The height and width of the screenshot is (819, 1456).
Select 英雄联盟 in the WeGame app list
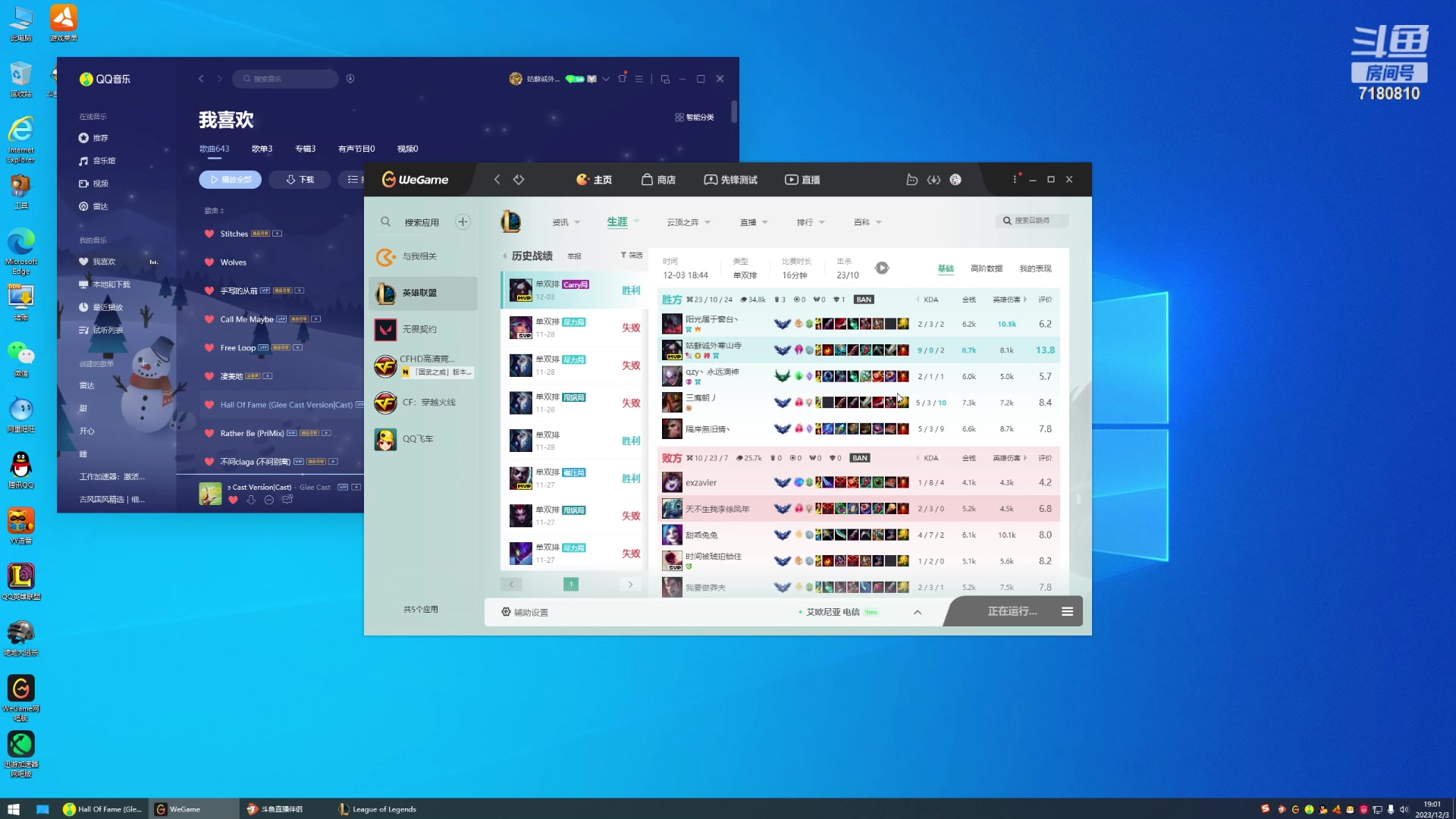pyautogui.click(x=423, y=293)
